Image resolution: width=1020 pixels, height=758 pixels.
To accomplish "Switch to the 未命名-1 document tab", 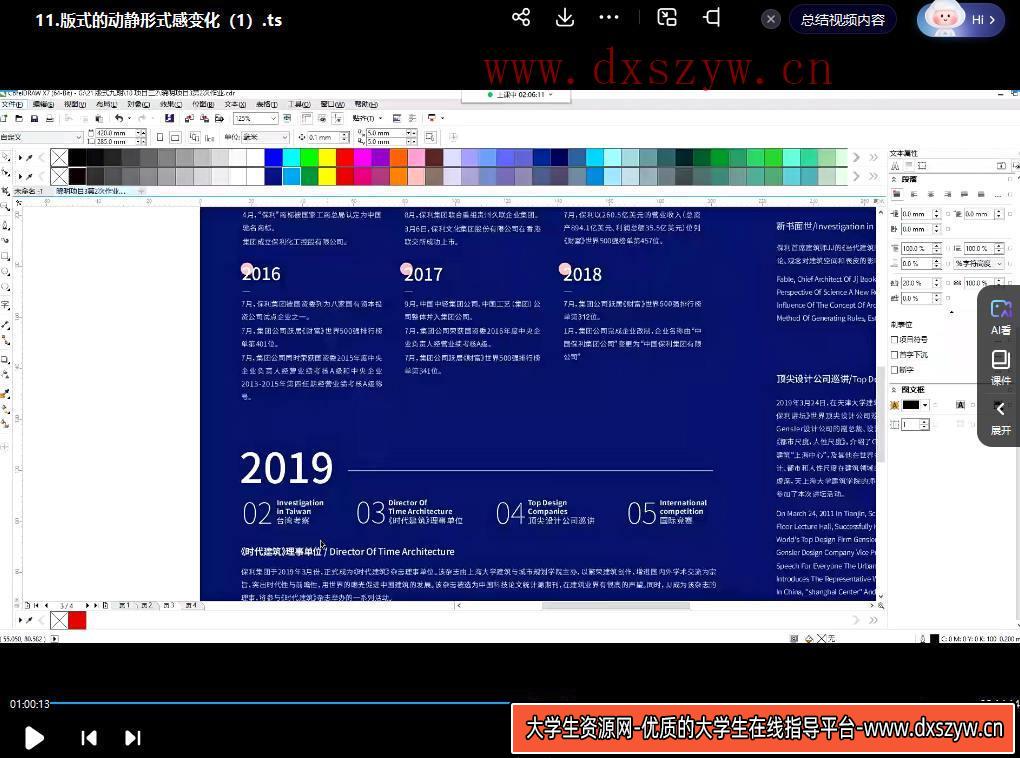I will tap(29, 191).
